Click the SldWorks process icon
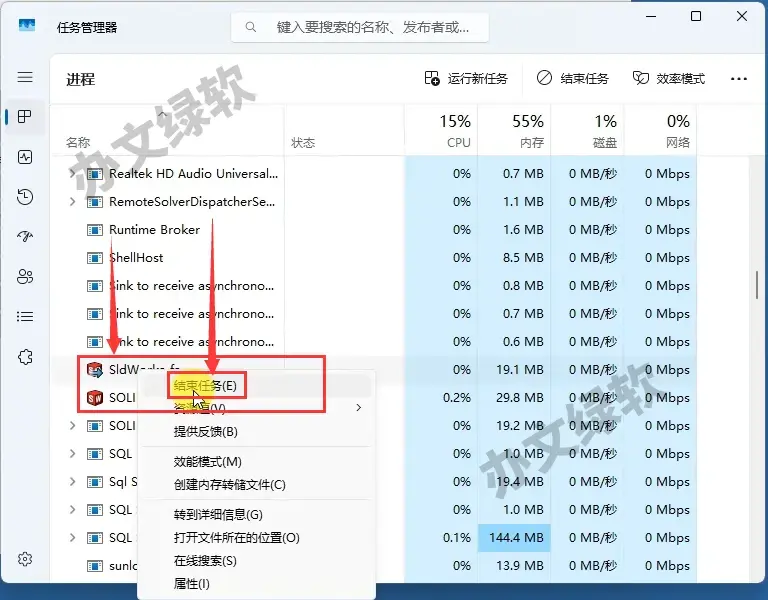 pyautogui.click(x=95, y=369)
